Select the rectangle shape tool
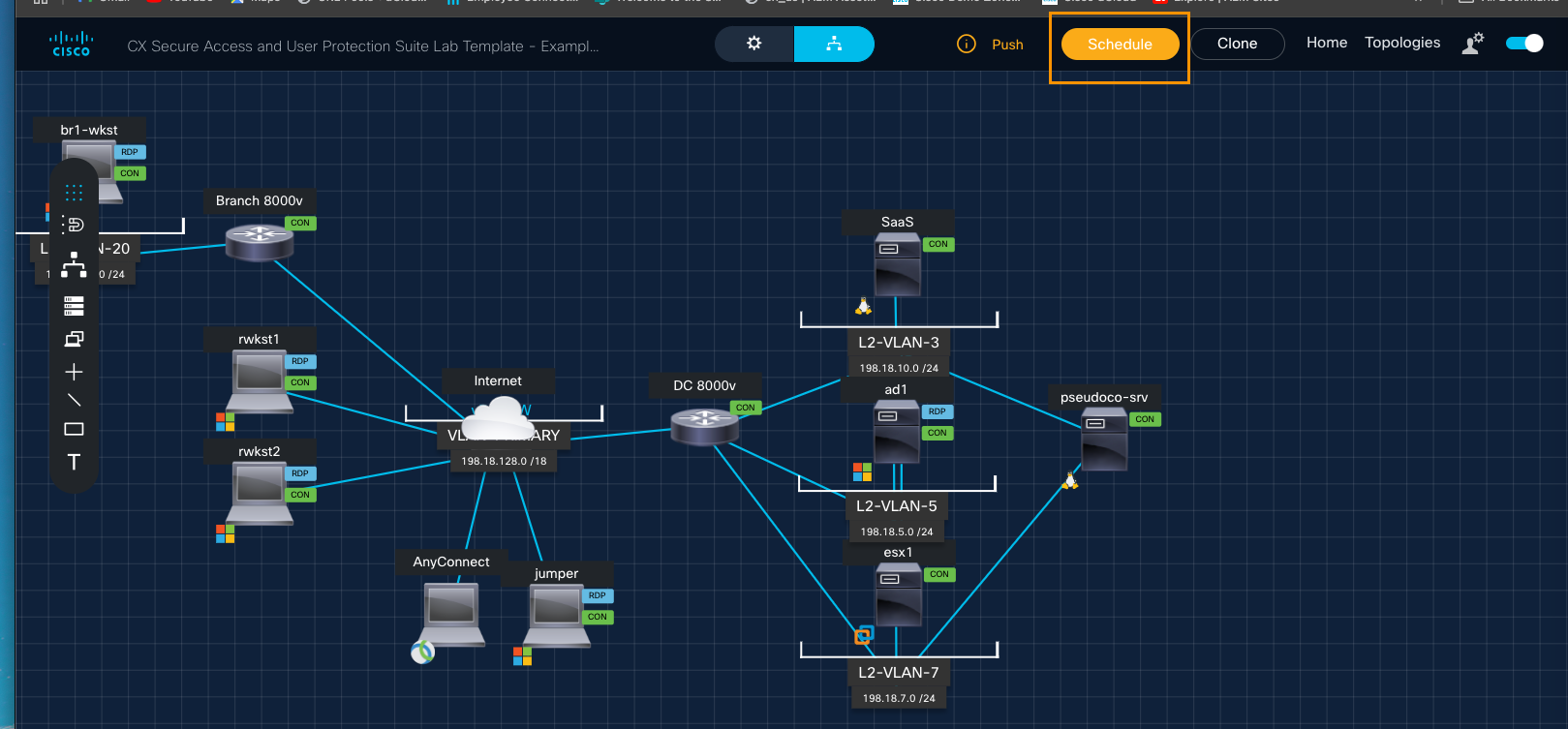The height and width of the screenshot is (729, 1568). point(74,429)
